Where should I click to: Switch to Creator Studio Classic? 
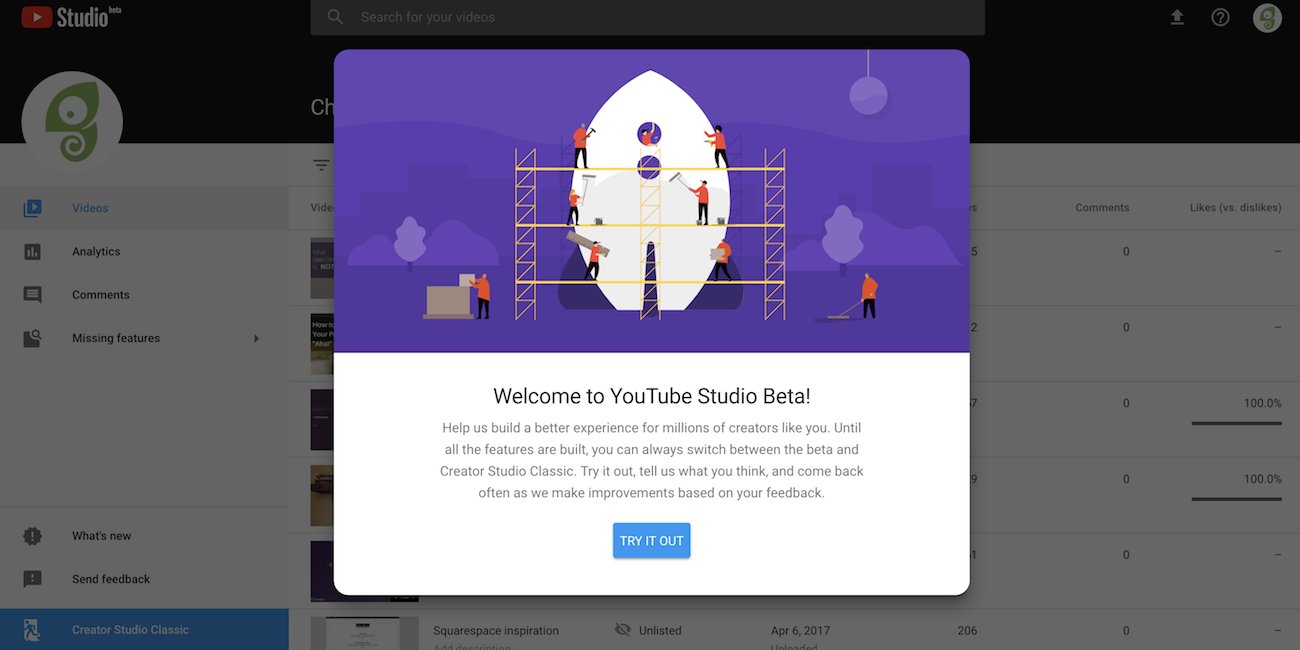coord(144,630)
